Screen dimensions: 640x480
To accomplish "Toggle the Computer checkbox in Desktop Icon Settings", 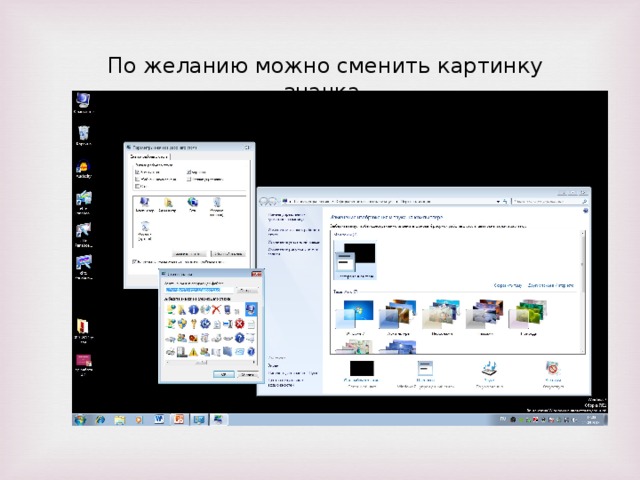I will (x=137, y=172).
